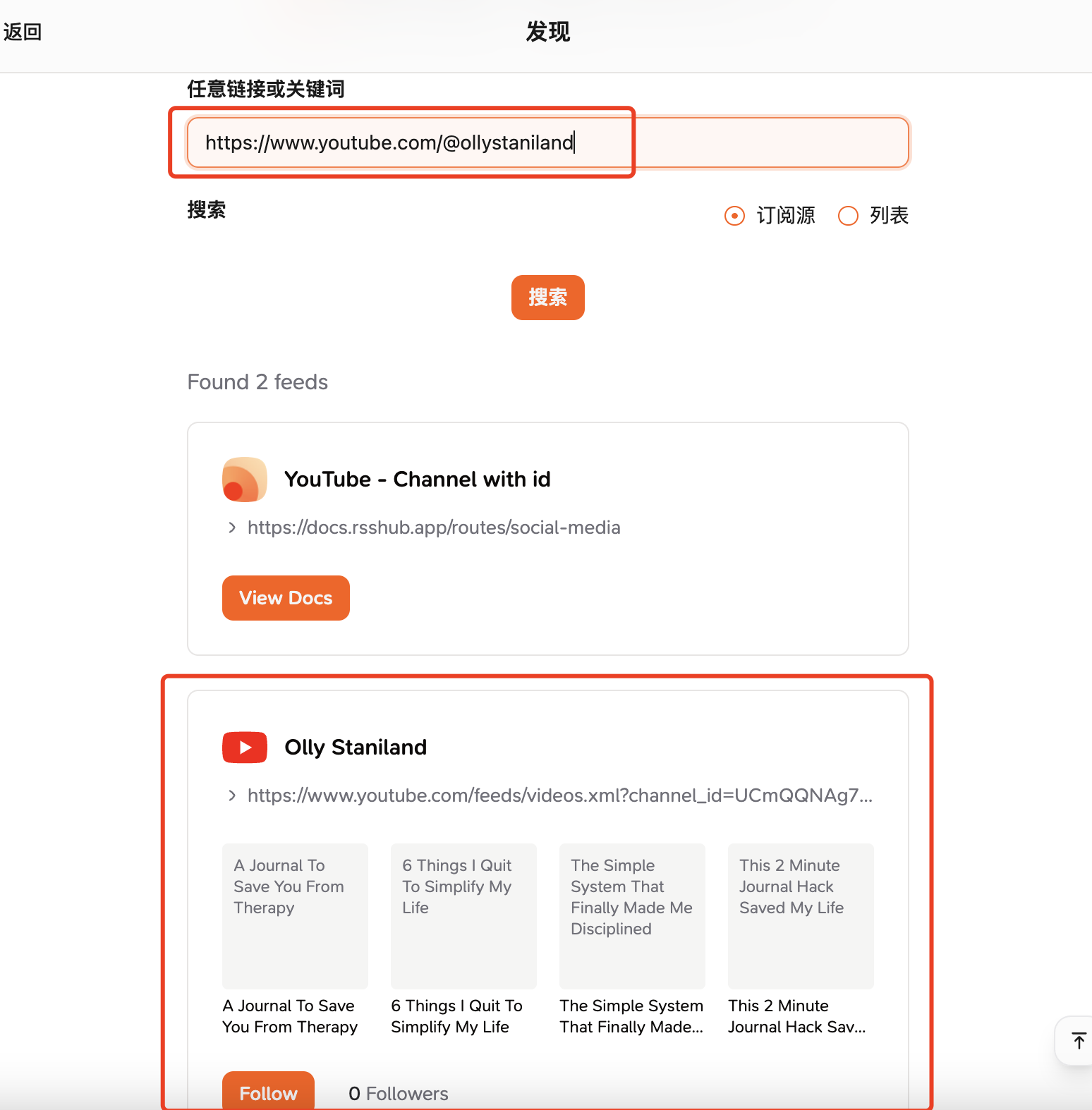Open YouTube - Channel with id title

click(418, 480)
